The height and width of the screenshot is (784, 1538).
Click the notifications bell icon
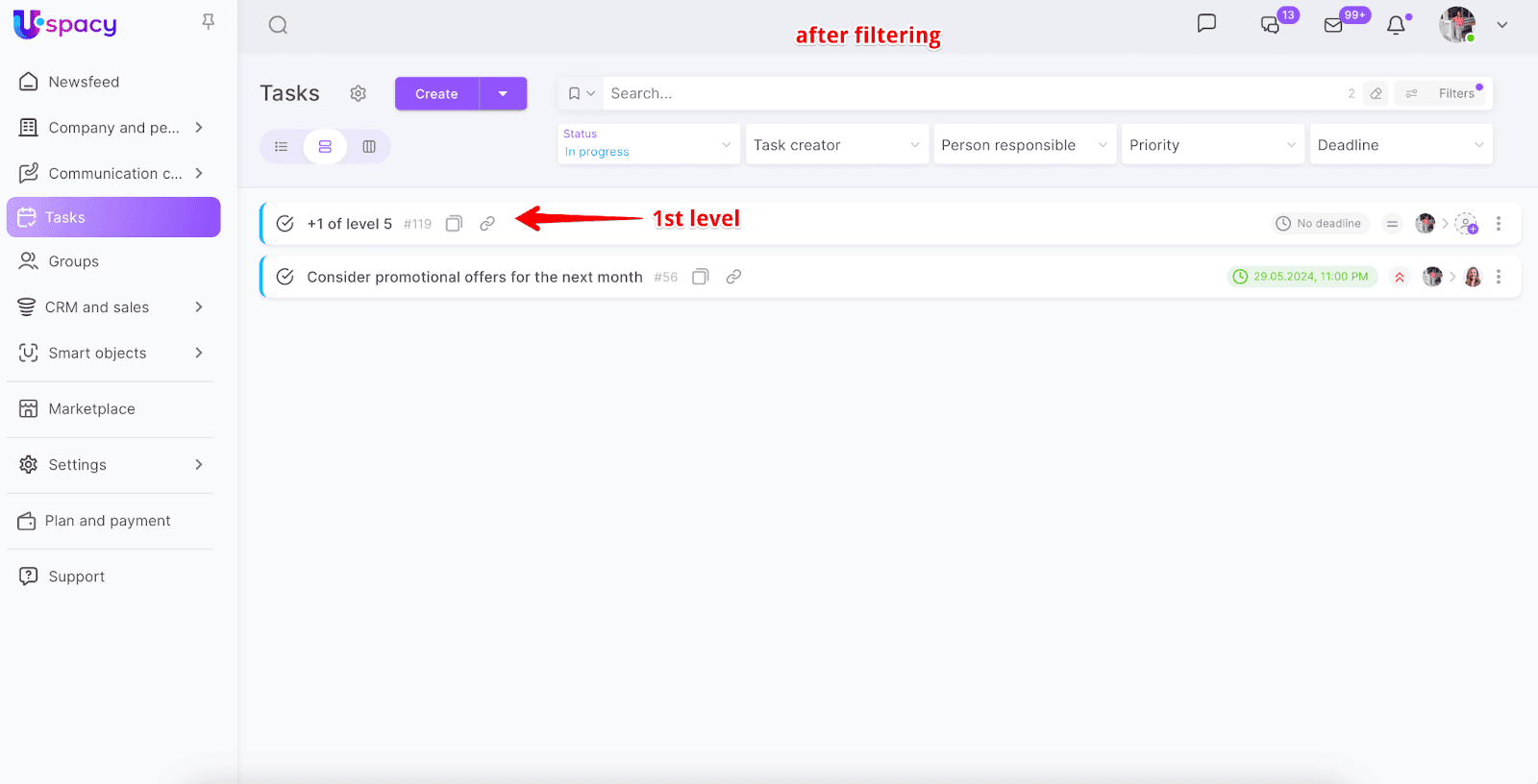pyautogui.click(x=1396, y=25)
